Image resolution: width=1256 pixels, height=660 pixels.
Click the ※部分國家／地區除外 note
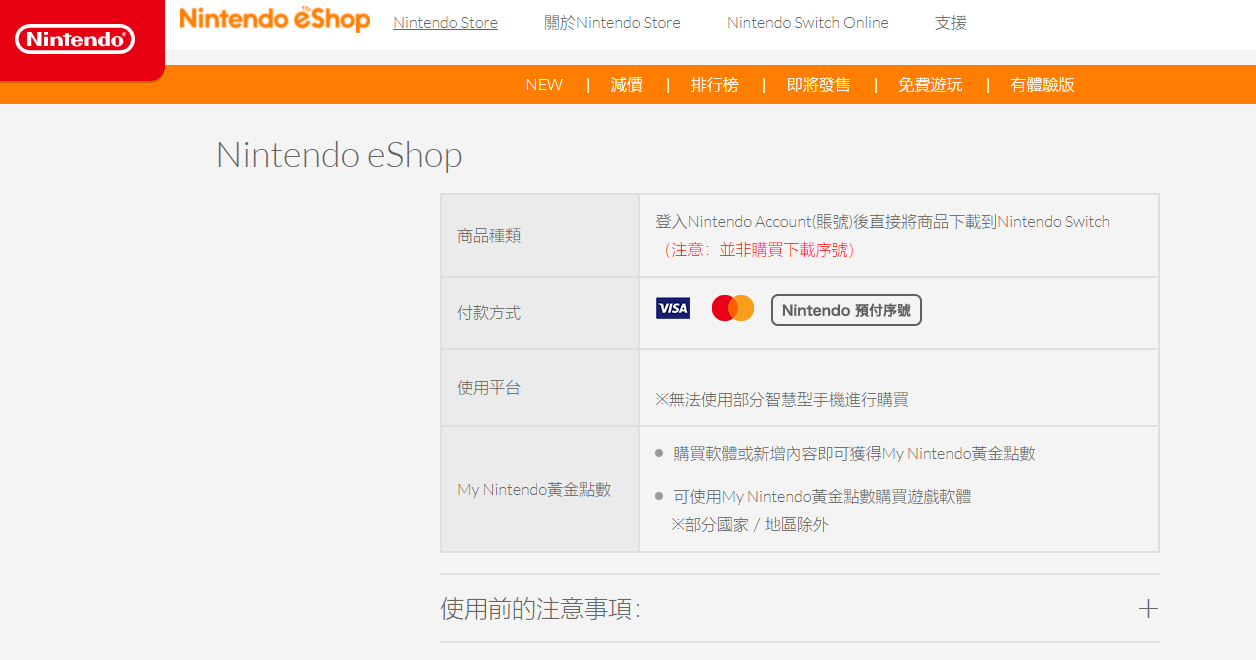(750, 524)
